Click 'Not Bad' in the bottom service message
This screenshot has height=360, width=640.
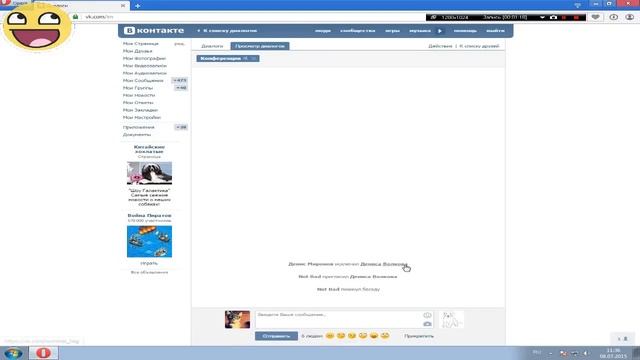[x=328, y=289]
